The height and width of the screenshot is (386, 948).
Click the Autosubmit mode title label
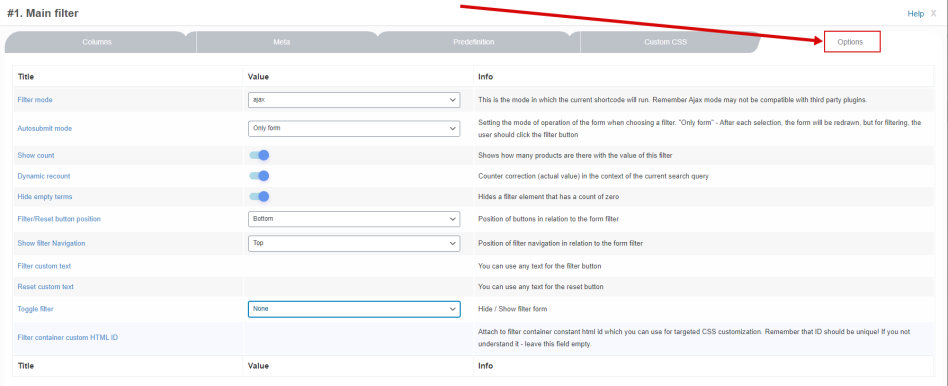pos(45,129)
